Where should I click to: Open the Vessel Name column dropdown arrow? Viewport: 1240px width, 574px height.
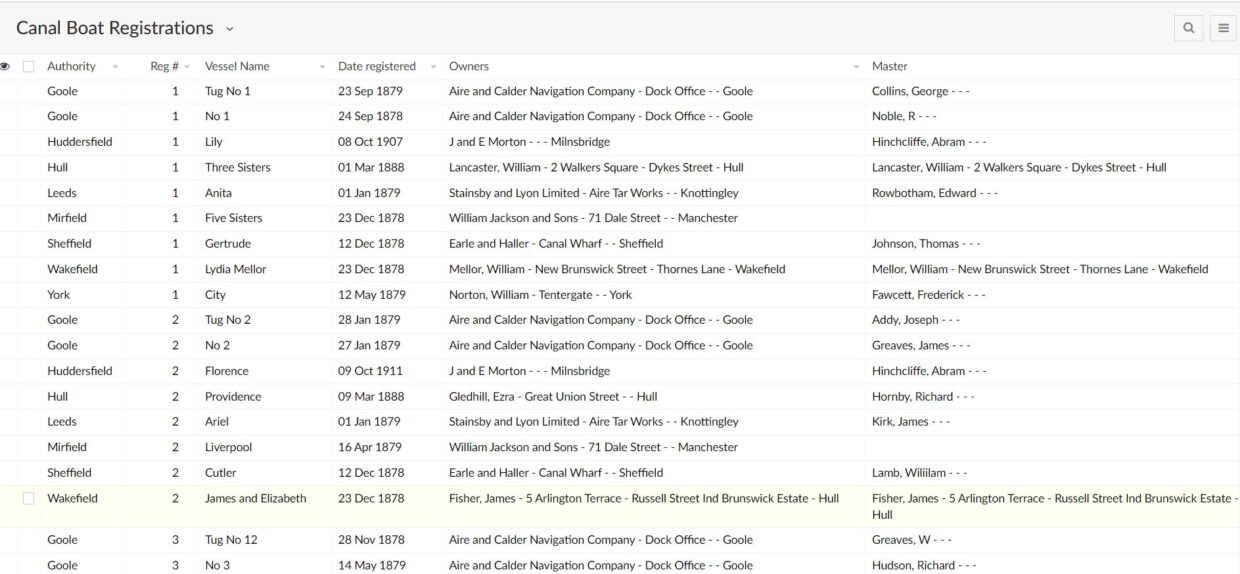pyautogui.click(x=322, y=67)
